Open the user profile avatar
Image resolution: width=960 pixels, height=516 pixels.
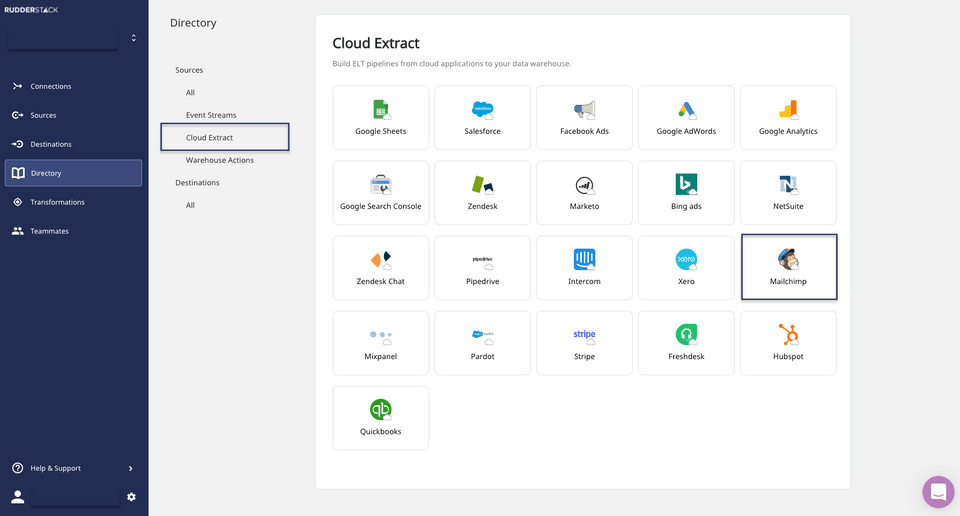coord(17,497)
